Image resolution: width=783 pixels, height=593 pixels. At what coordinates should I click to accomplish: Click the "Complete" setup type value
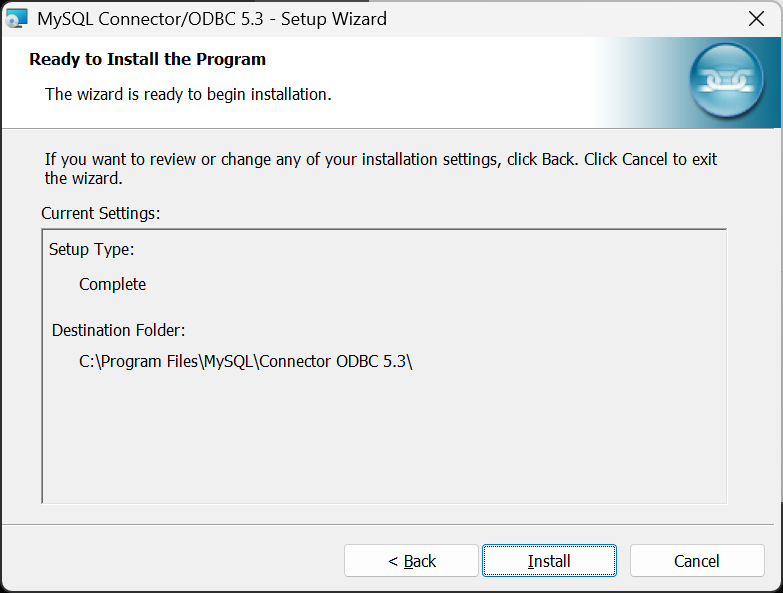point(112,284)
